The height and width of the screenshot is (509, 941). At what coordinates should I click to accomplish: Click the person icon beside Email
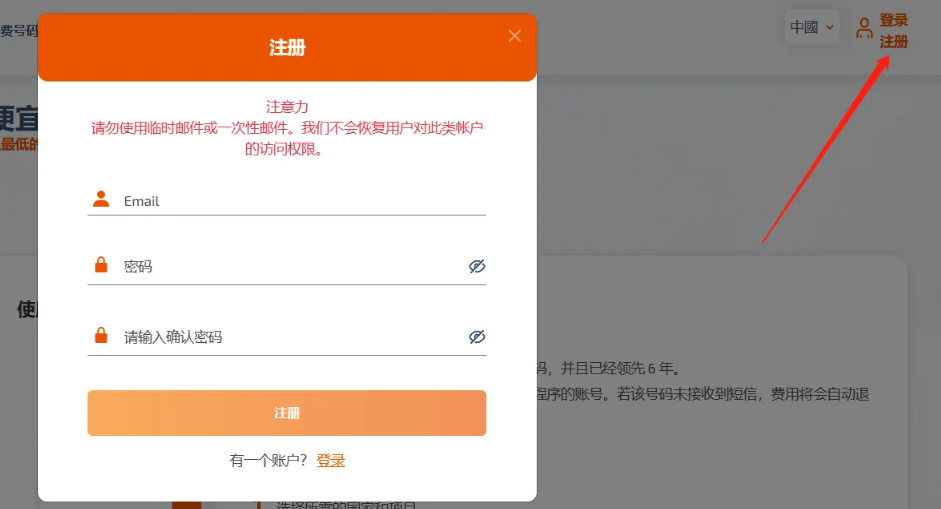pos(101,200)
